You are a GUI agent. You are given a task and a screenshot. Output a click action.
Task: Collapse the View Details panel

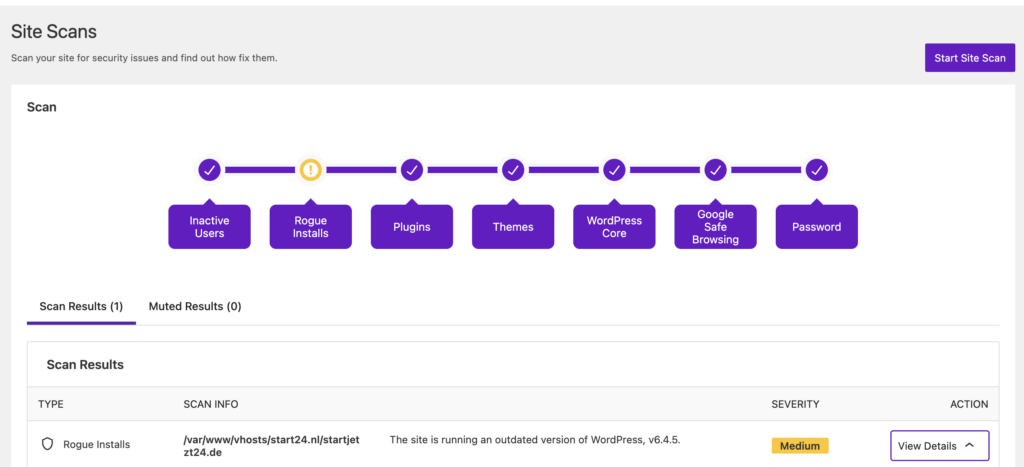939,446
